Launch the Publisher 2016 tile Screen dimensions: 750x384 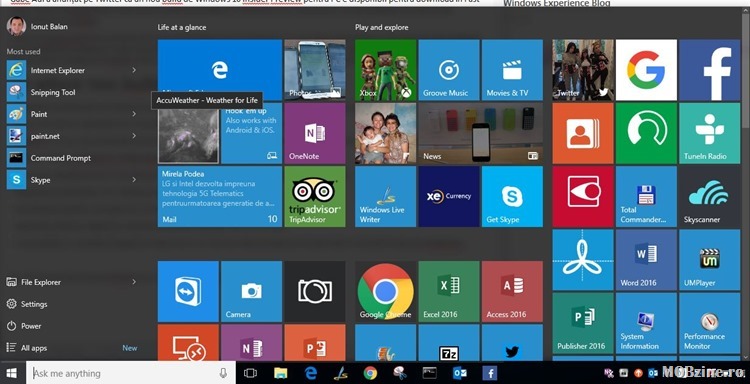pyautogui.click(x=583, y=323)
